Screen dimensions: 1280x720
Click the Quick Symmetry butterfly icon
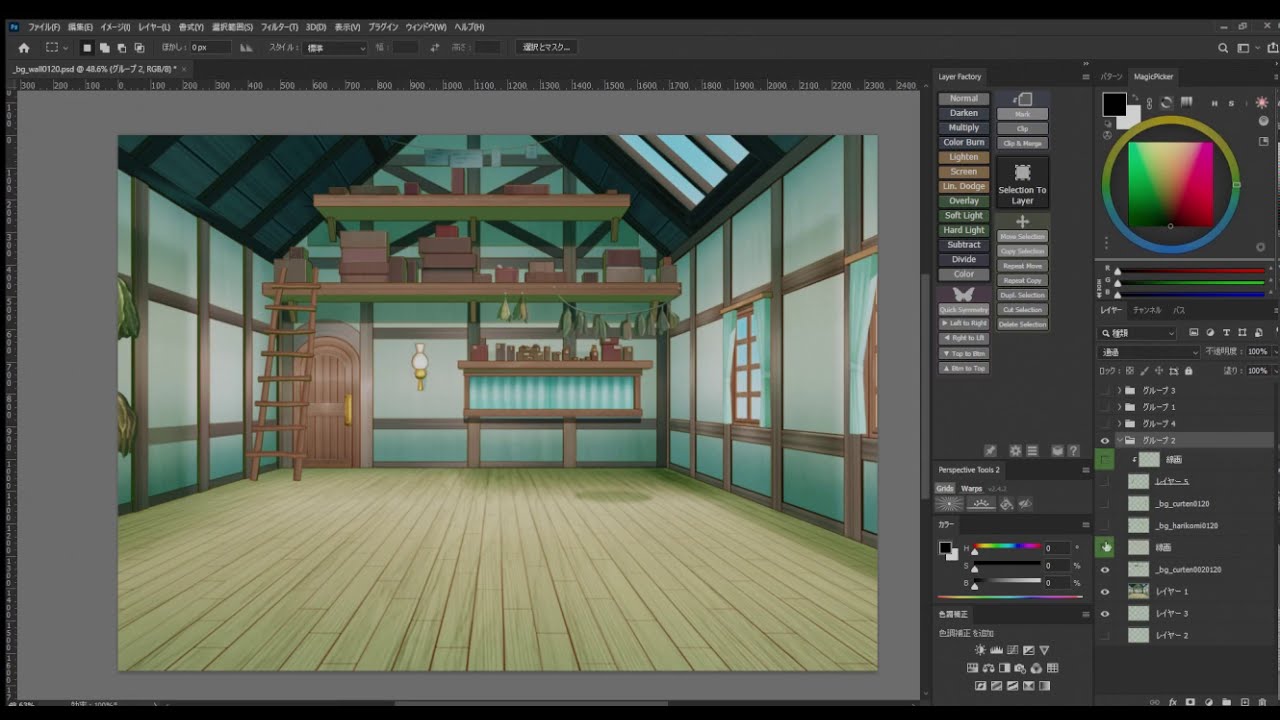coord(964,294)
